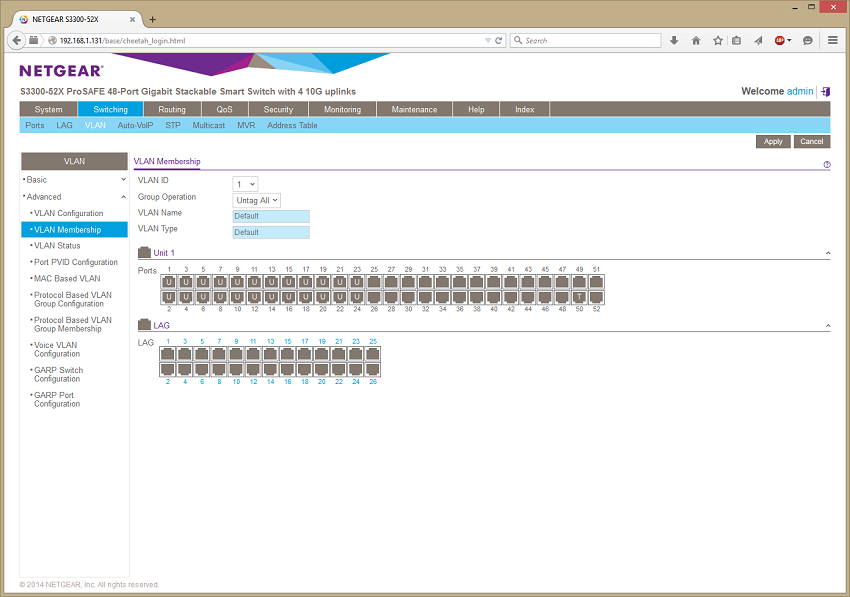This screenshot has width=850, height=597.
Task: Select the LAG 13 port icon
Action: [x=270, y=354]
